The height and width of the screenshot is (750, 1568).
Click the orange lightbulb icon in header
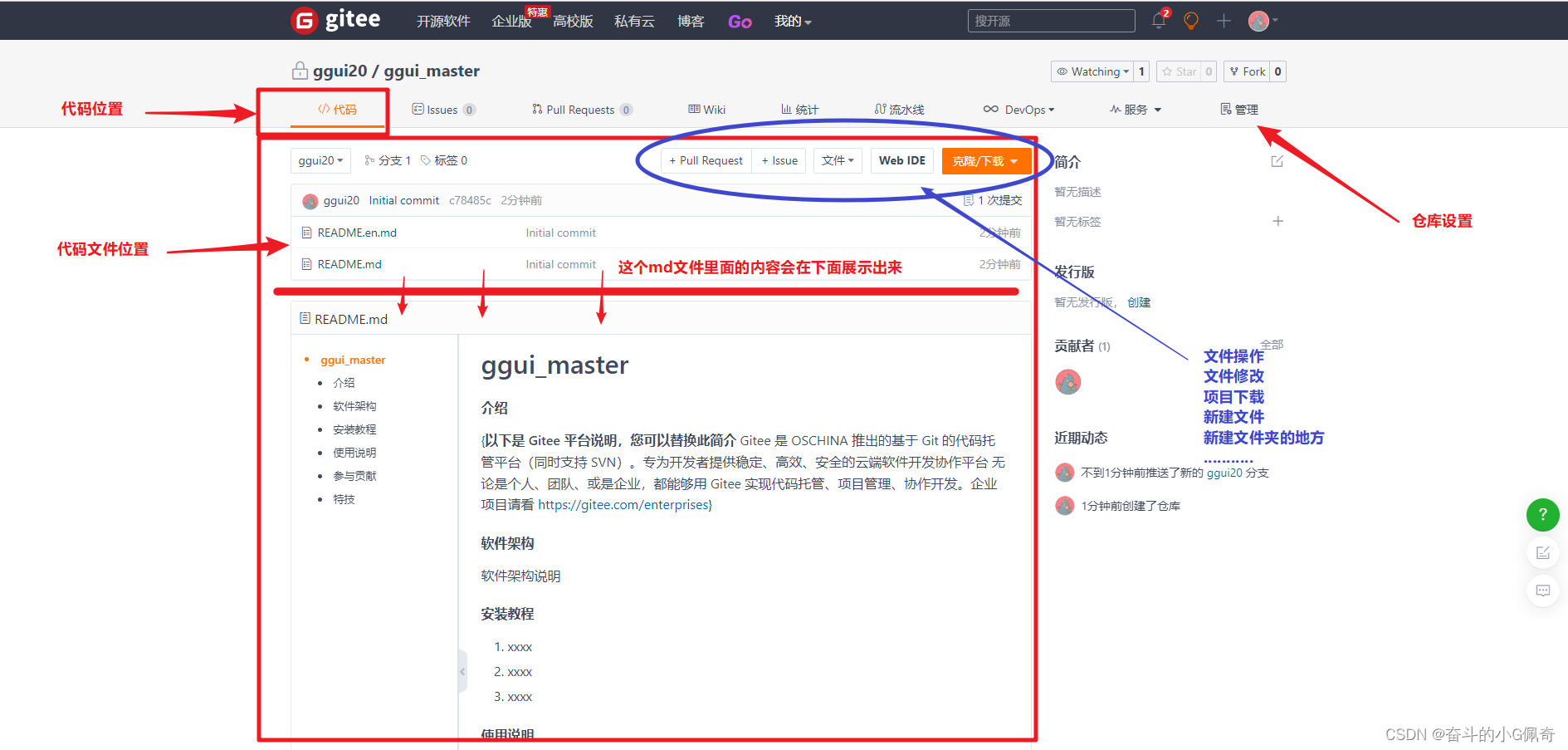coord(1191,21)
